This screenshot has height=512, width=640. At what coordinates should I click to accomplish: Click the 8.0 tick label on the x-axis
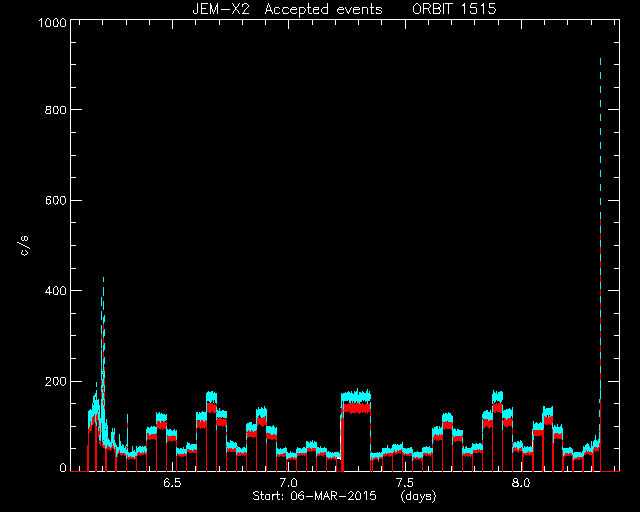coord(521,483)
